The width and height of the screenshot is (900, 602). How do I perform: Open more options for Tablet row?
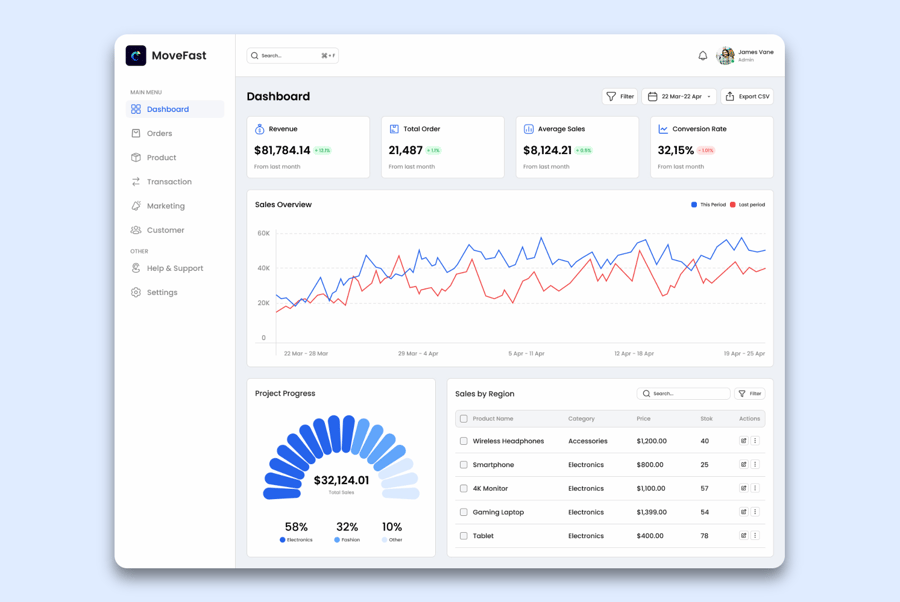(x=755, y=536)
